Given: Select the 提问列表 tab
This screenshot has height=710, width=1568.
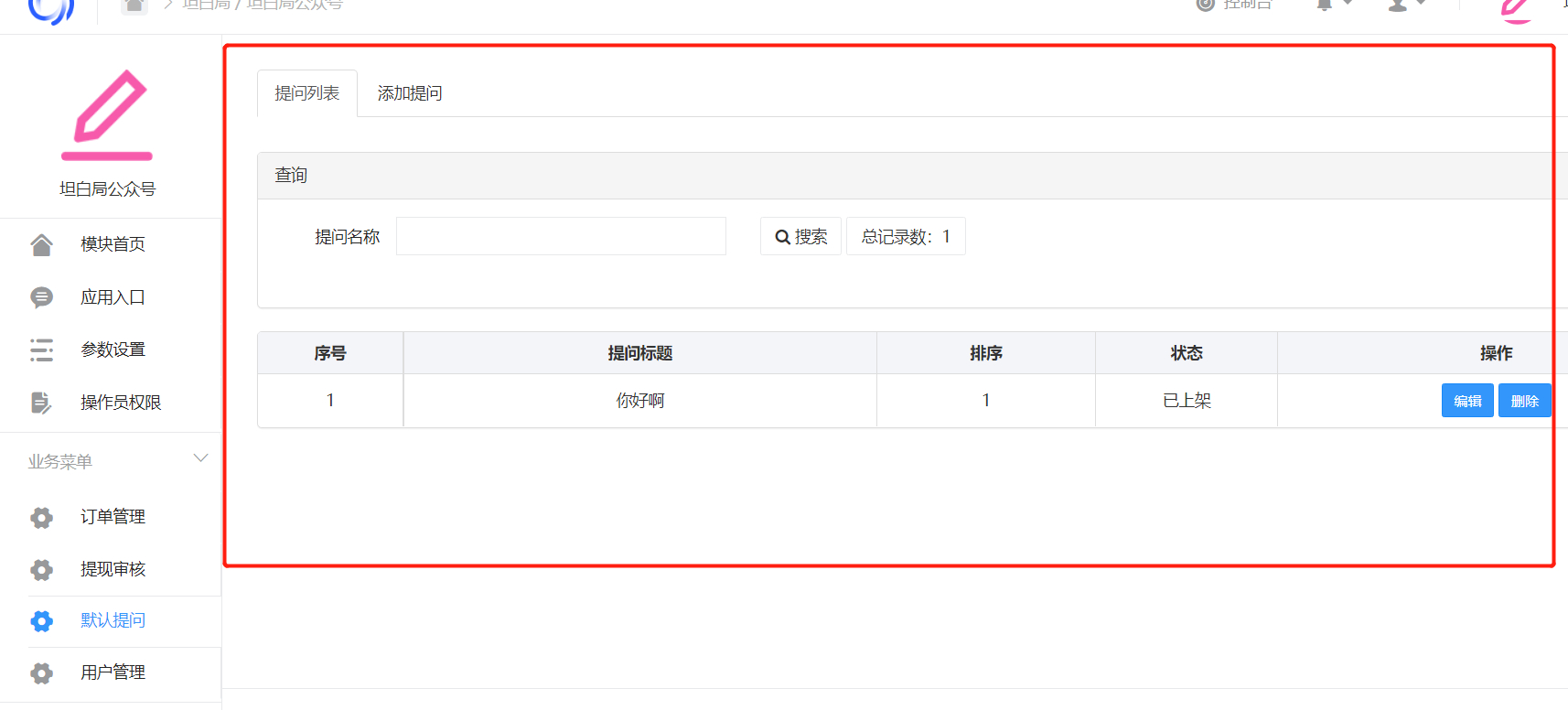Looking at the screenshot, I should [x=307, y=93].
